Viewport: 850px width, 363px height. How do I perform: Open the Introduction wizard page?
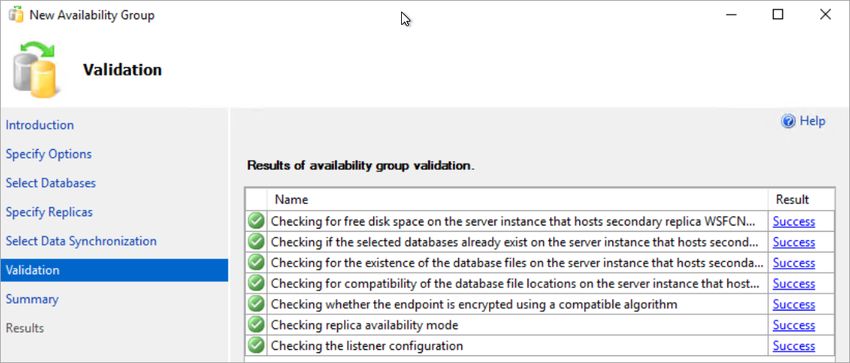pos(40,125)
